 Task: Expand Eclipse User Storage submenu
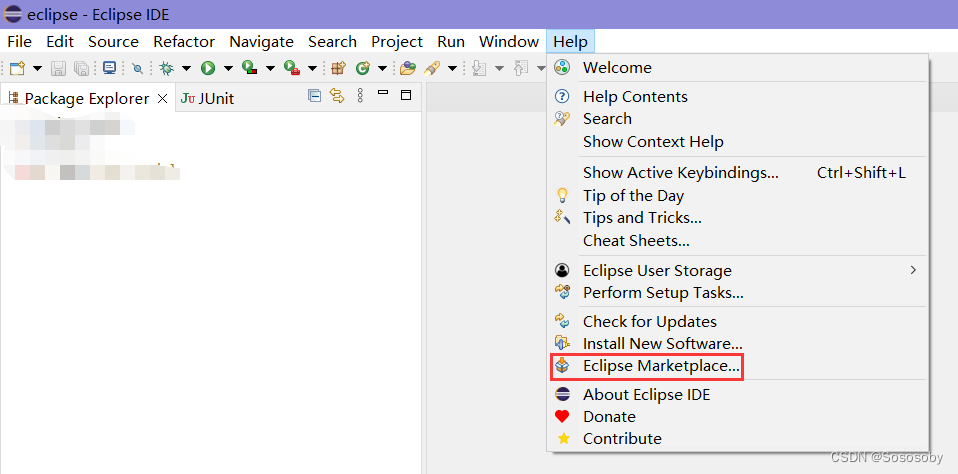[738, 270]
